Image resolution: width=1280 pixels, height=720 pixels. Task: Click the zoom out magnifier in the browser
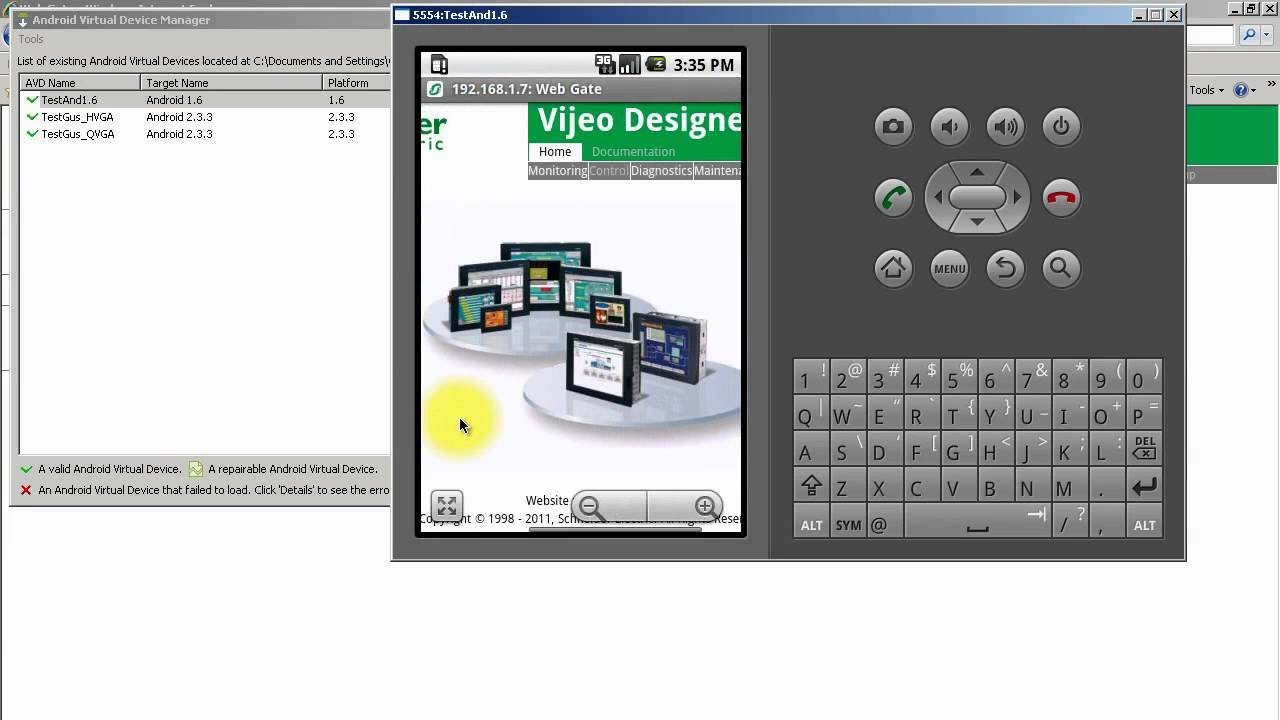[591, 507]
